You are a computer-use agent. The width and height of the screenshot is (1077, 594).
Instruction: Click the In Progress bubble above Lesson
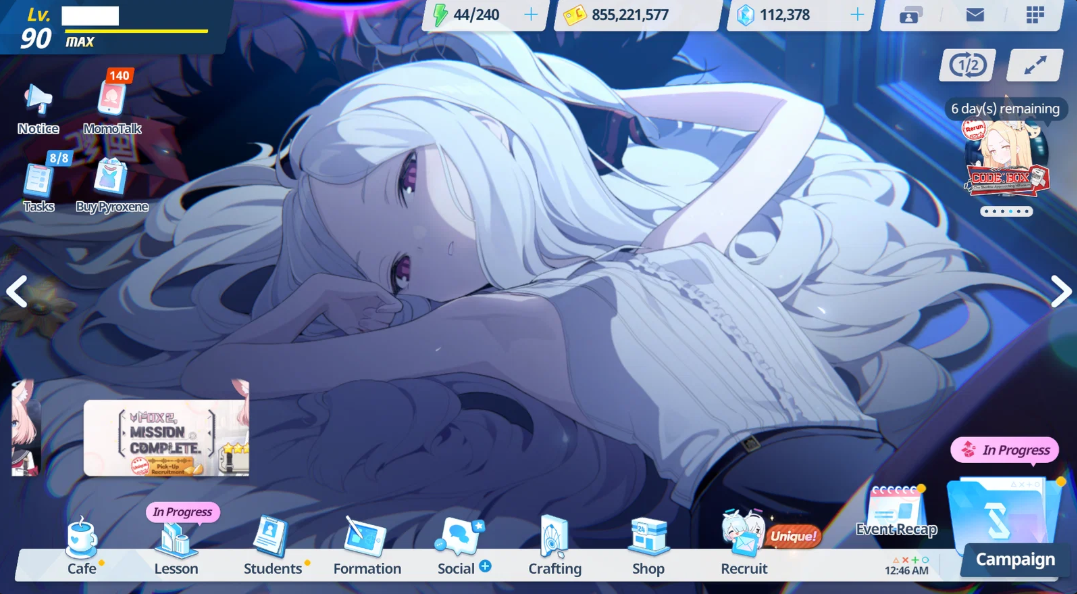pyautogui.click(x=183, y=512)
